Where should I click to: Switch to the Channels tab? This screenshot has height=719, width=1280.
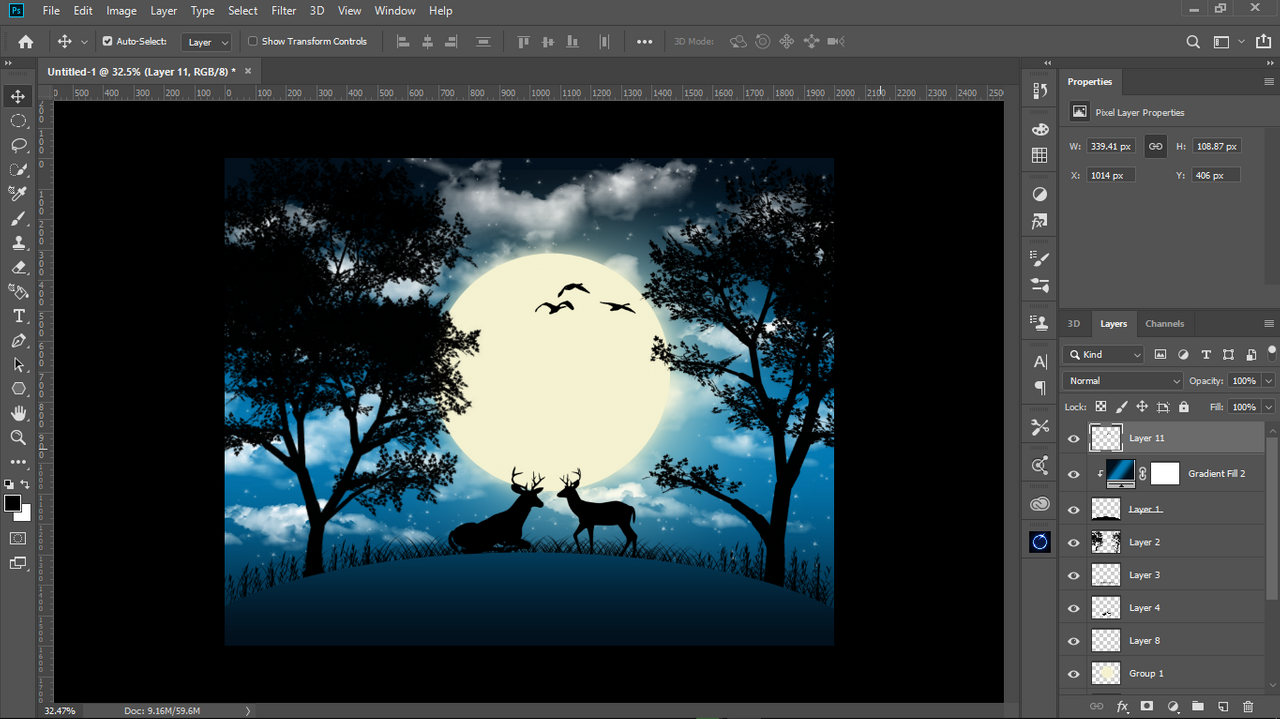point(1165,324)
